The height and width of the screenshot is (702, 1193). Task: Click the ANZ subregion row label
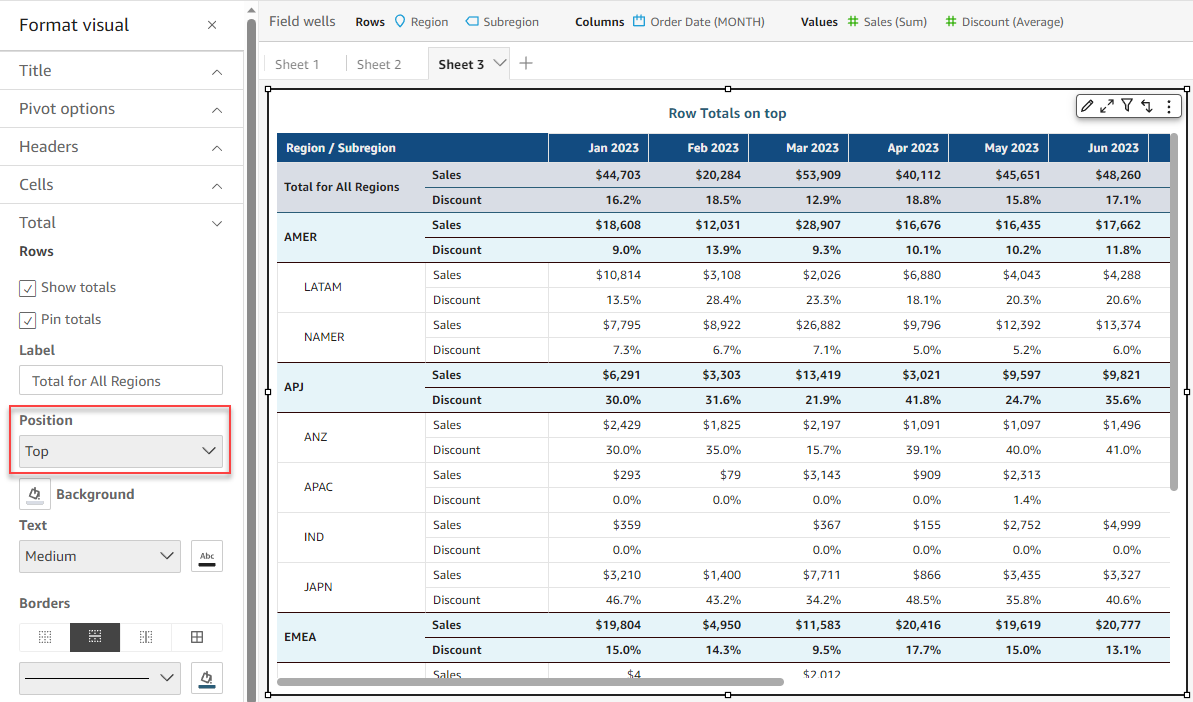pos(316,437)
